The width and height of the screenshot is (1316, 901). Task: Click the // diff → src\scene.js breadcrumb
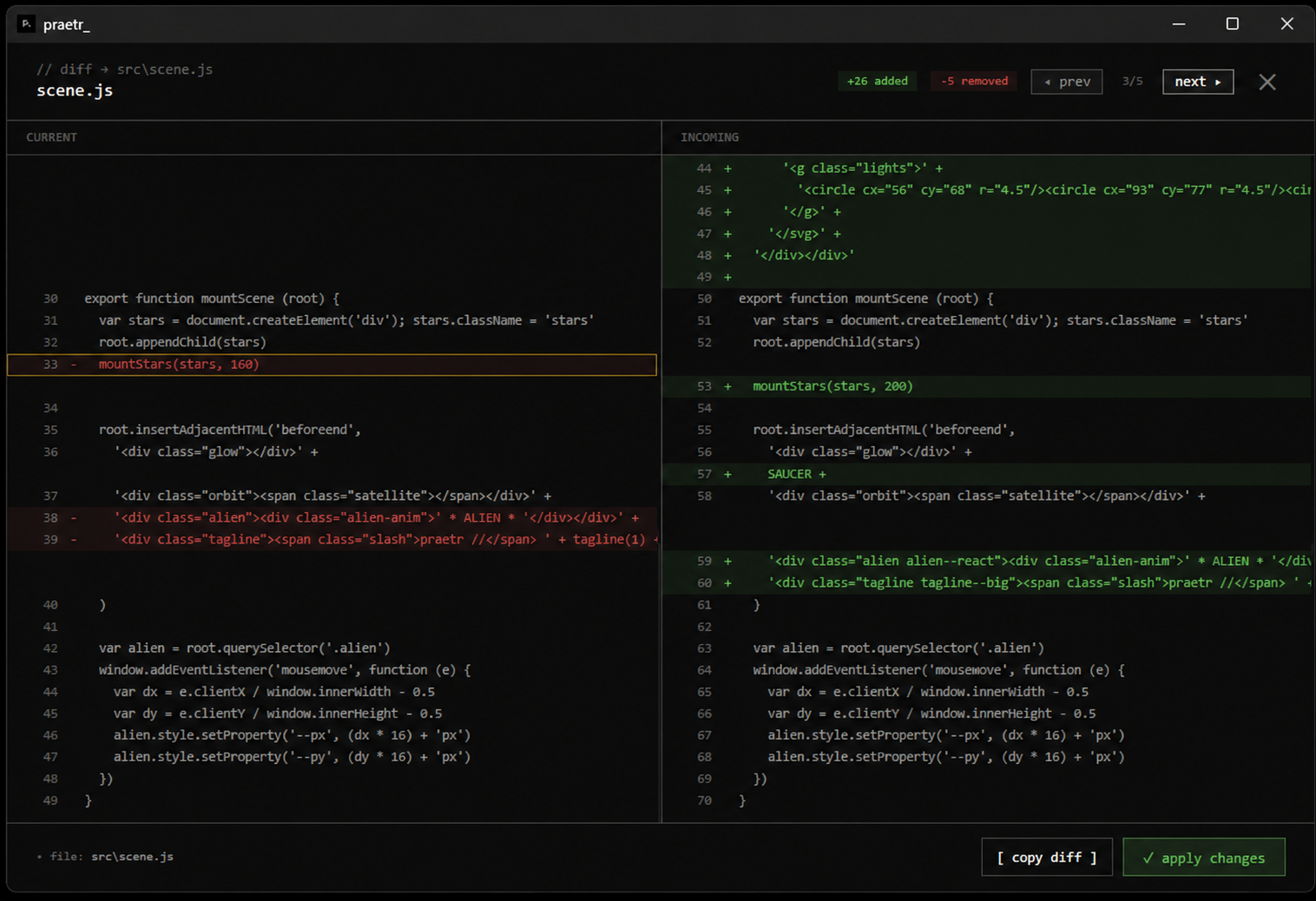pyautogui.click(x=124, y=69)
